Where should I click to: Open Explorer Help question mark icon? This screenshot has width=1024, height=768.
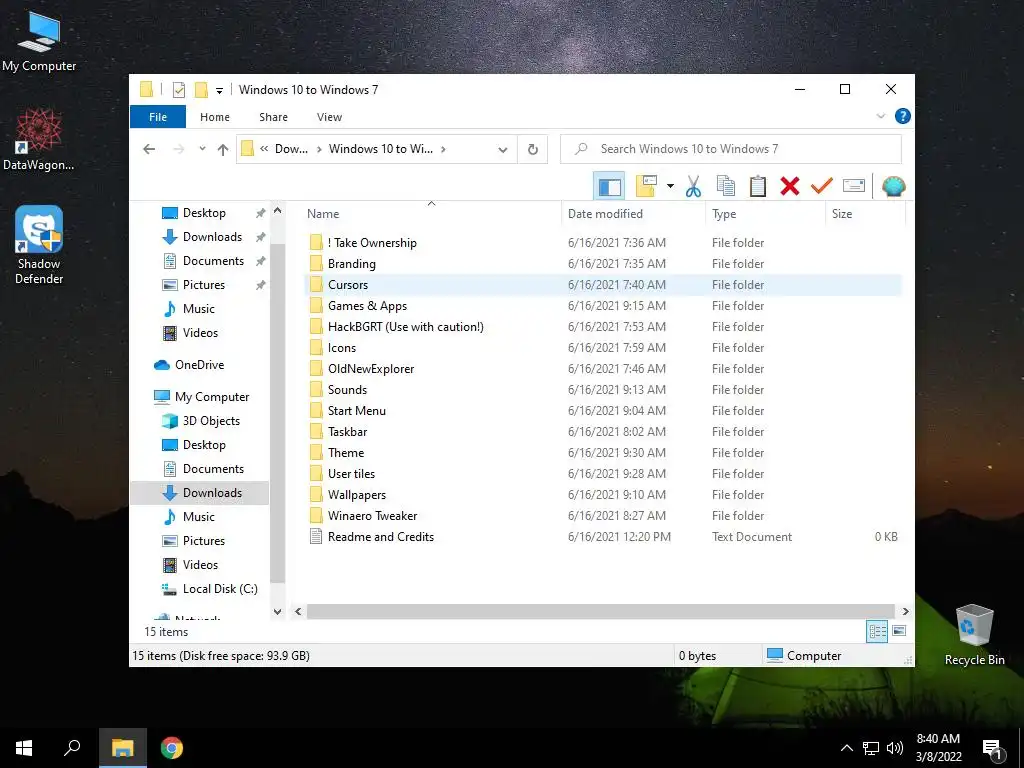[x=903, y=116]
